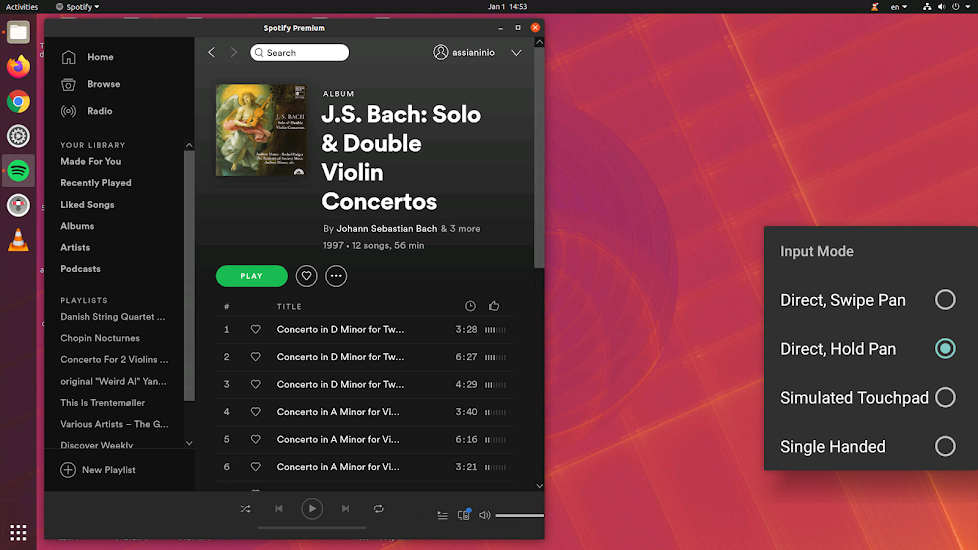Open the assianinio user profile
Viewport: 978px width, 550px height.
pyautogui.click(x=464, y=52)
